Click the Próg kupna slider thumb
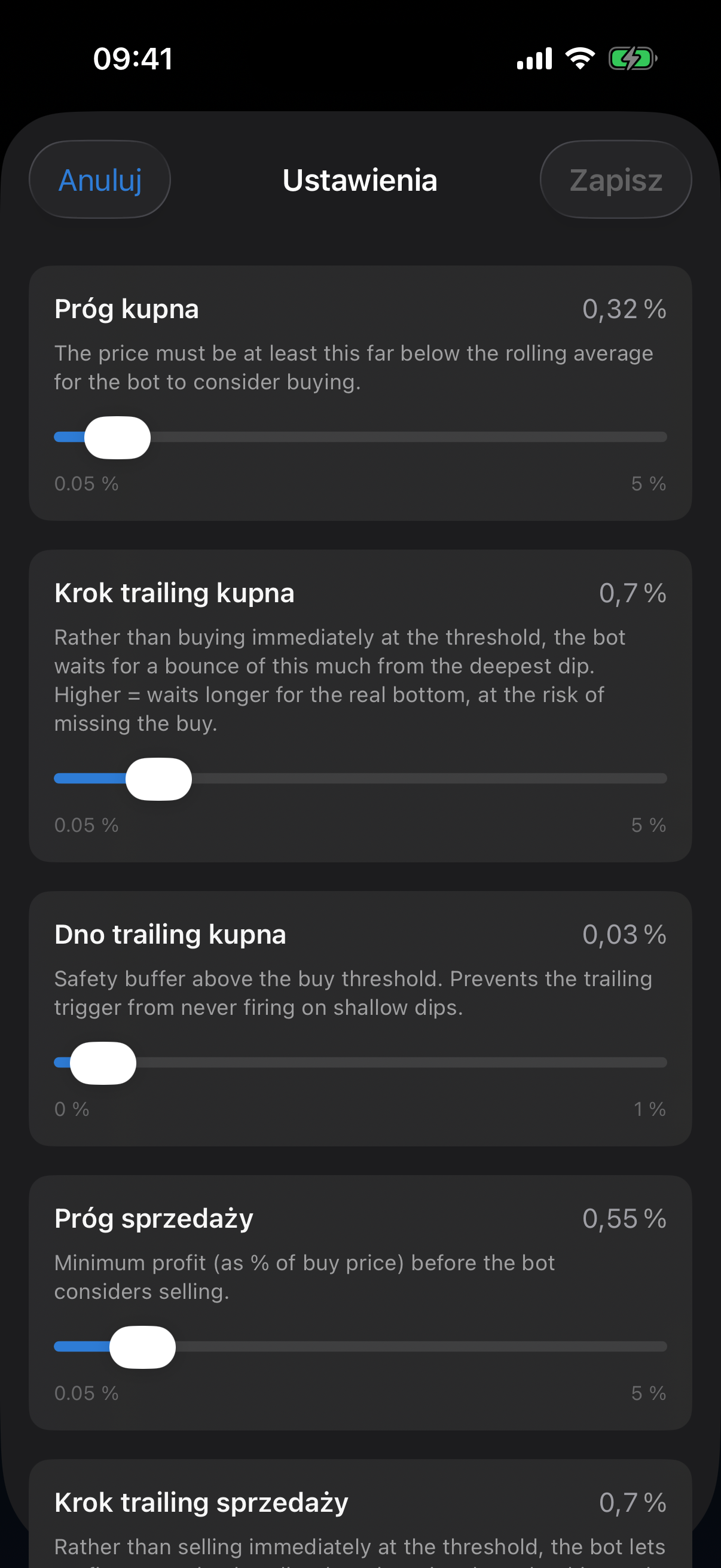Image resolution: width=721 pixels, height=1568 pixels. coord(117,437)
